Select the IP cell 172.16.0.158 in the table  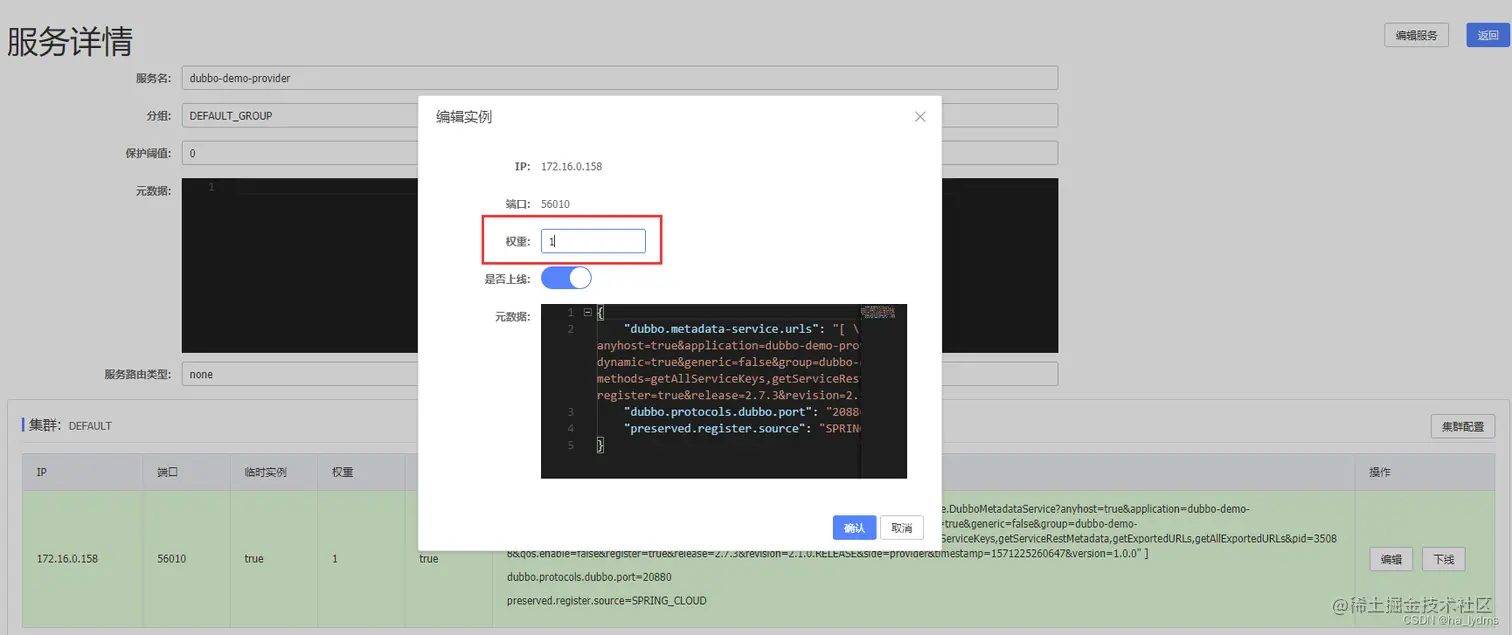pos(67,558)
